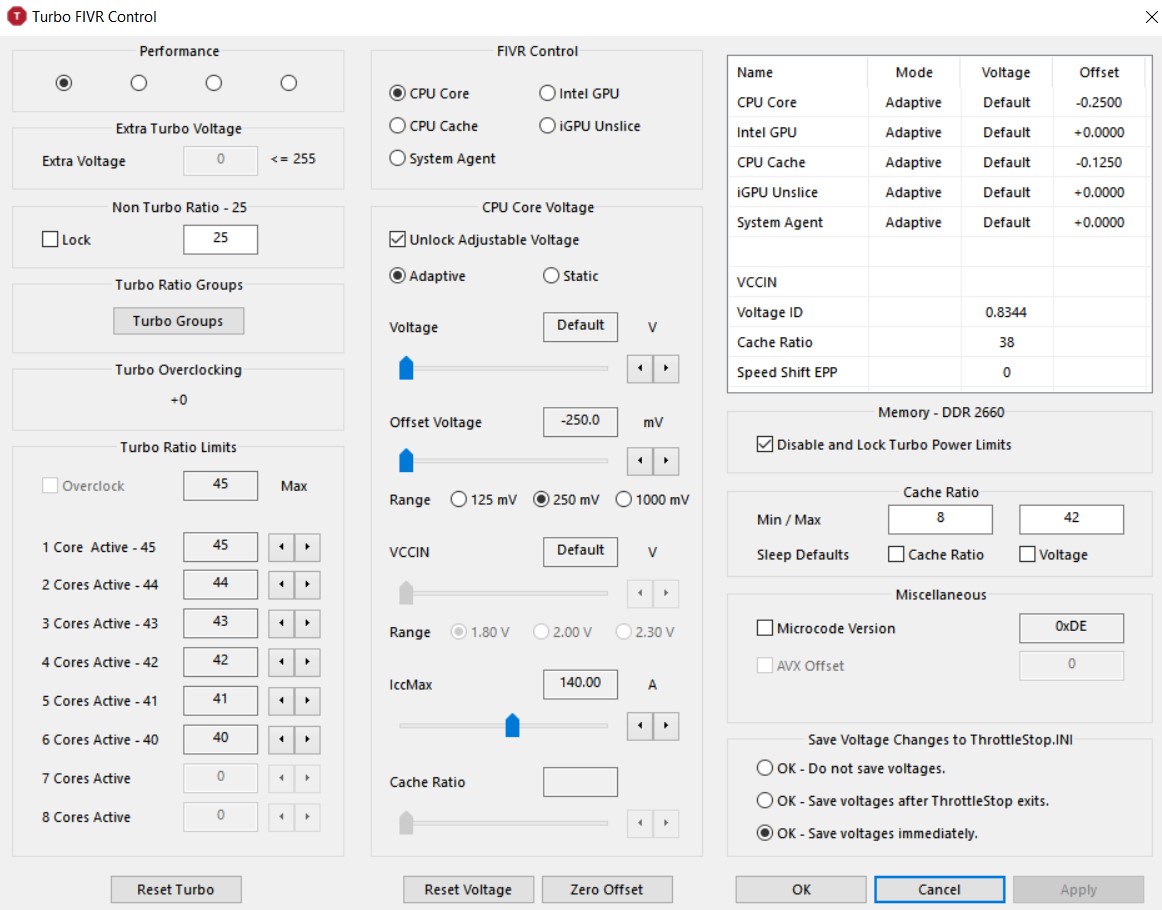Screen dimensions: 1162x910
Task: Decrease the 4 Cores Active ratio arrow
Action: [282, 662]
